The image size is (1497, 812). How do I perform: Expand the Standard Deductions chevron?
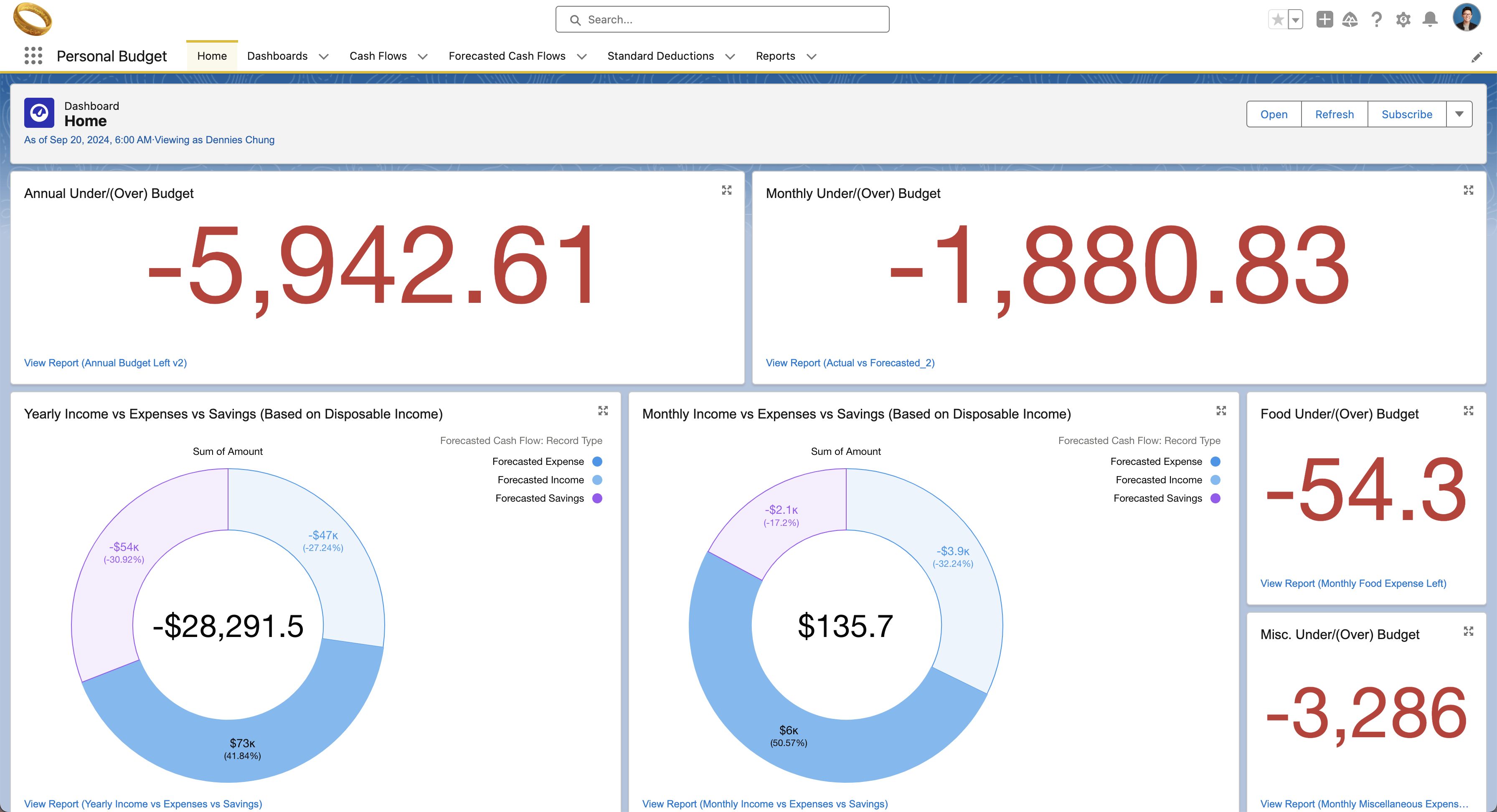point(730,56)
